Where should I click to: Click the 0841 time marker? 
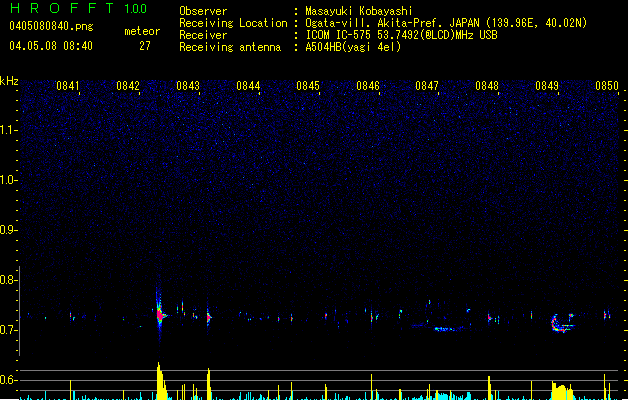68,86
